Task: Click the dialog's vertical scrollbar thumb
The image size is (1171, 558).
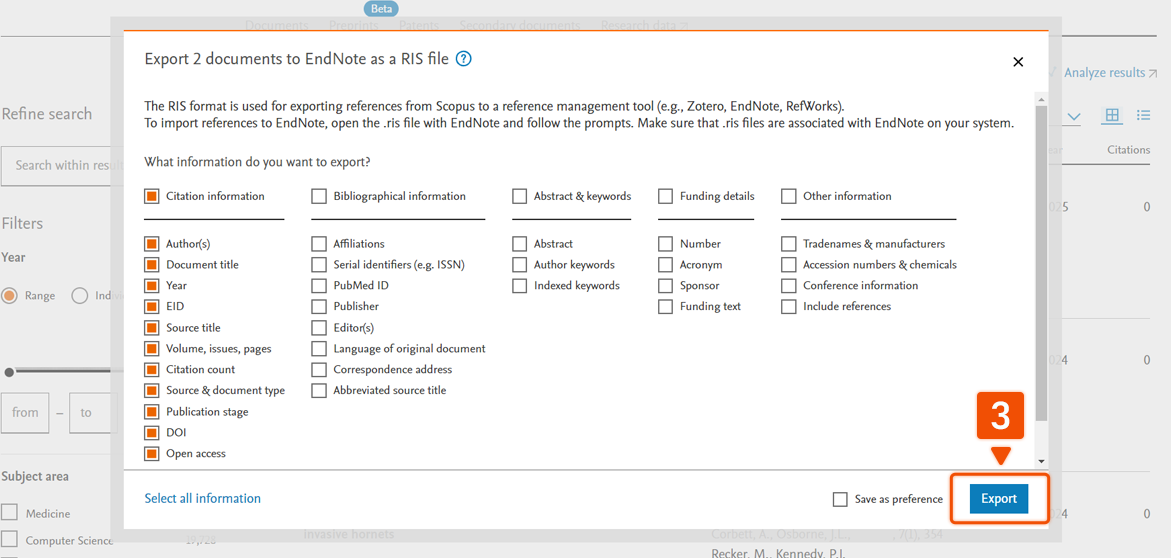Action: tap(1041, 261)
